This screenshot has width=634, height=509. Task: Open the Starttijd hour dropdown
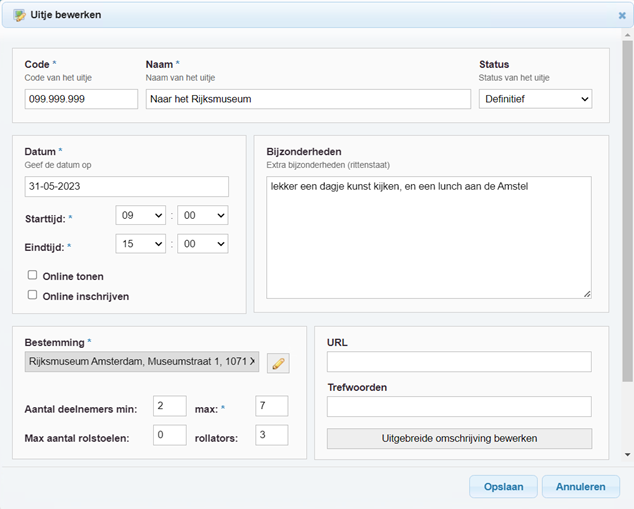pos(141,215)
